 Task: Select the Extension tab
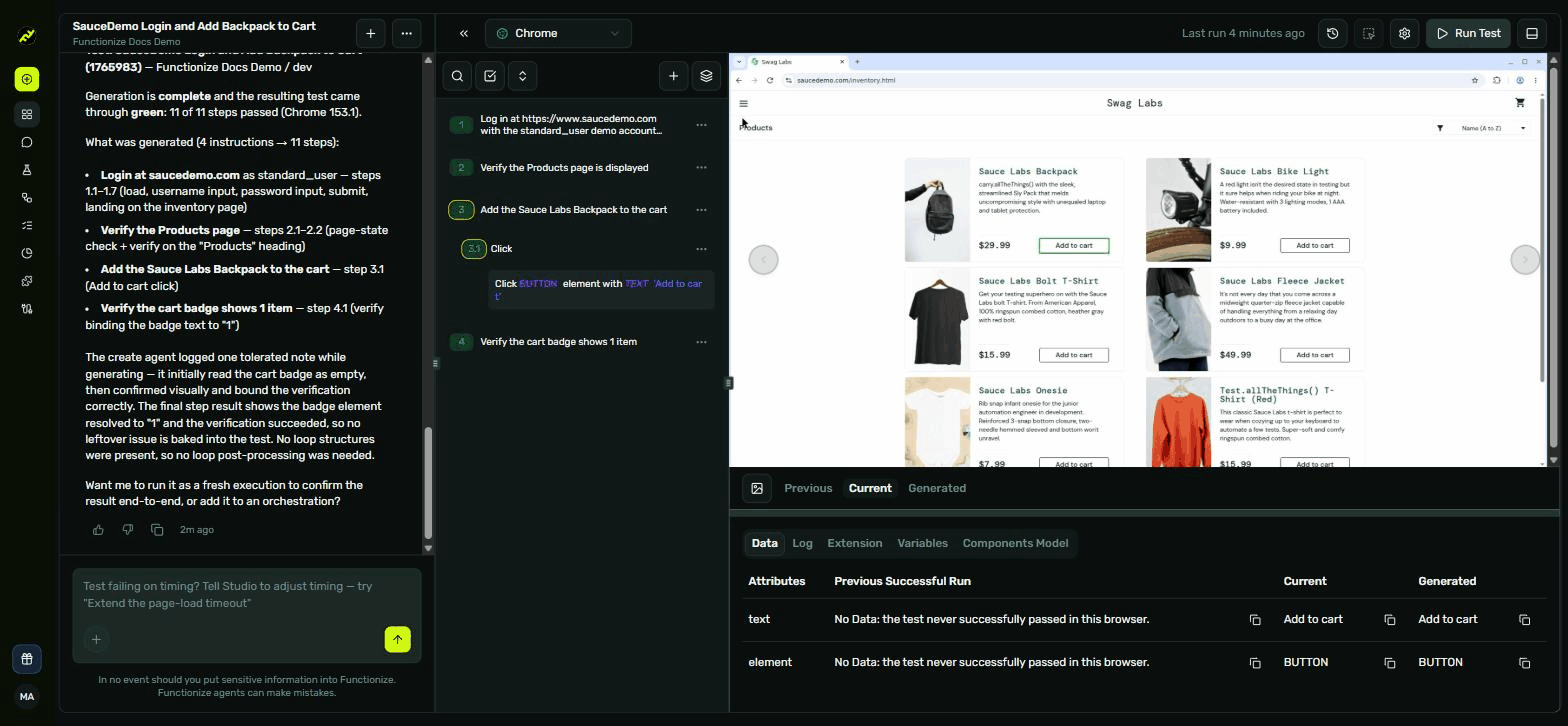click(855, 543)
